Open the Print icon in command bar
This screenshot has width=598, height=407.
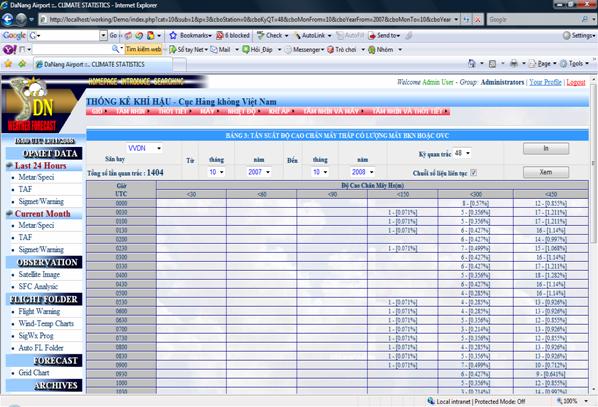(514, 64)
